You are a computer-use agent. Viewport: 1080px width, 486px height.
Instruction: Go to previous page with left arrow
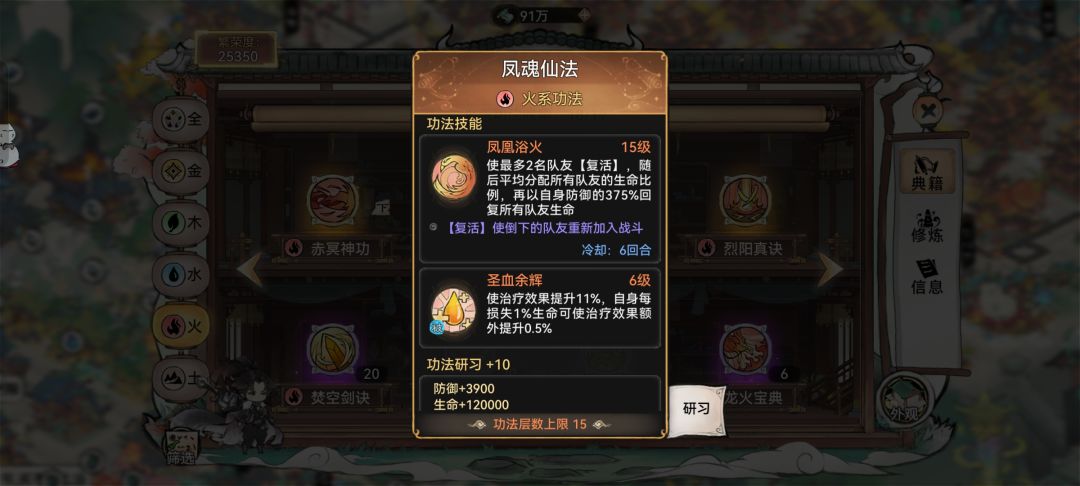coord(250,269)
